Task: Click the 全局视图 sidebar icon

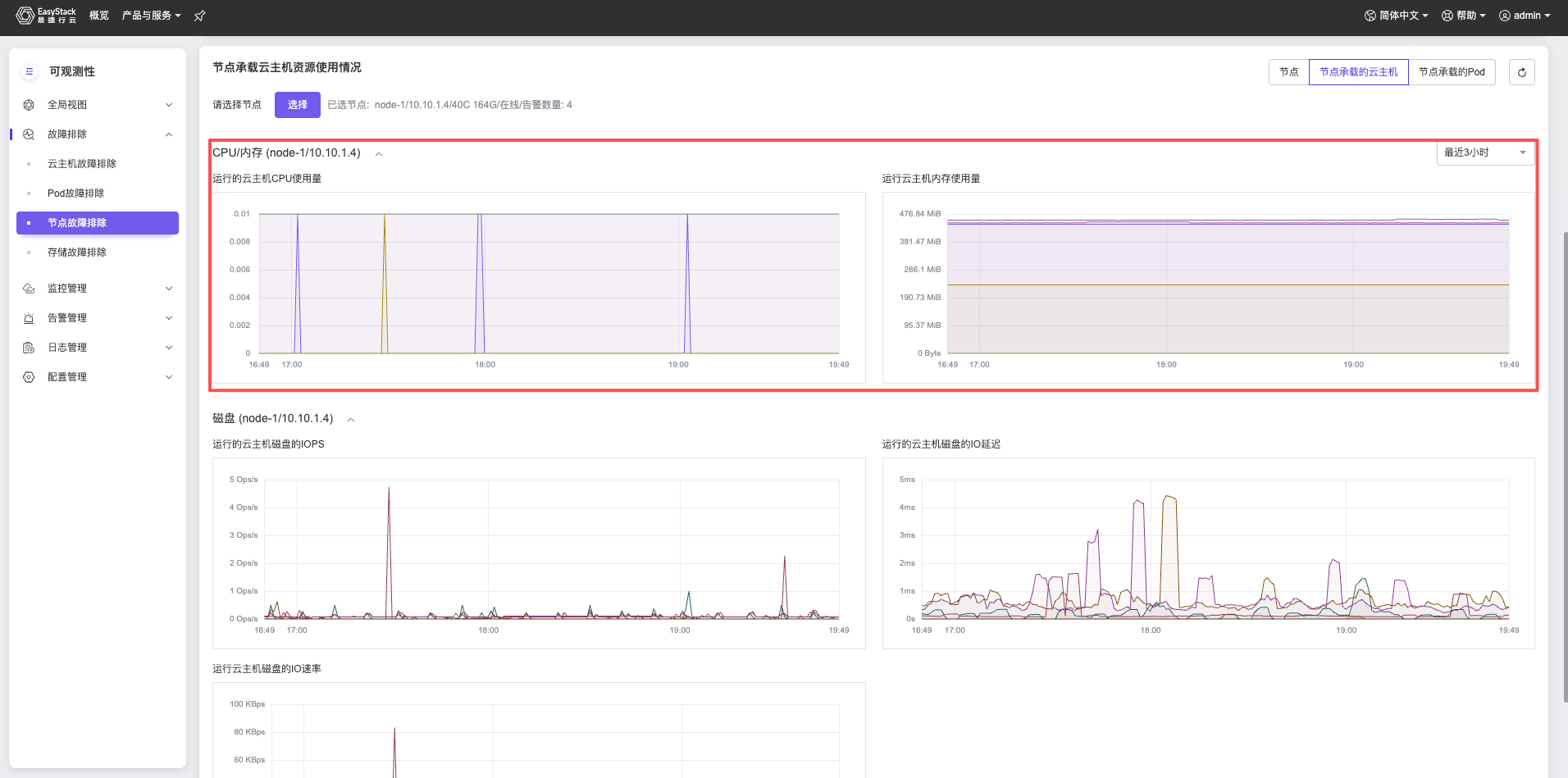Action: coord(29,105)
